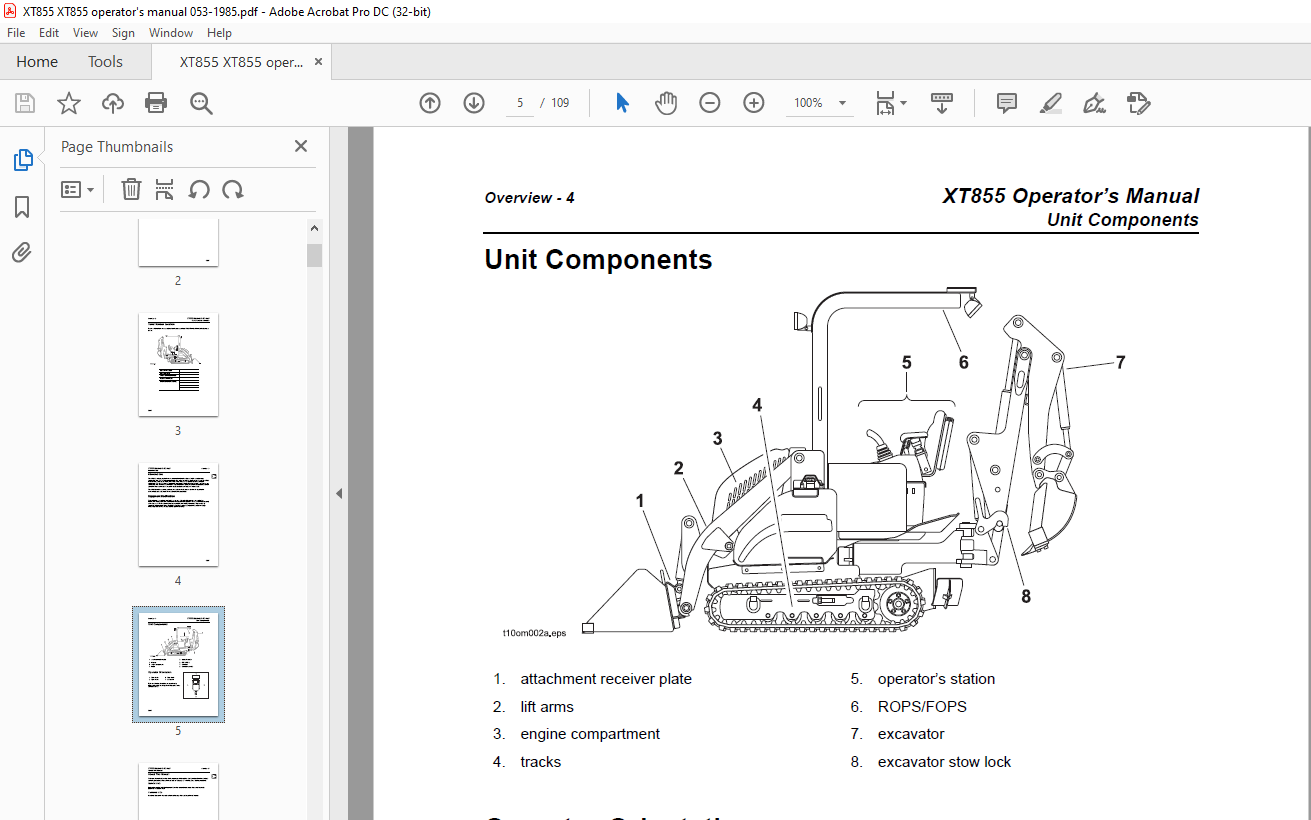Click the 'tracks' legend text
The width and height of the screenshot is (1311, 820).
[541, 762]
